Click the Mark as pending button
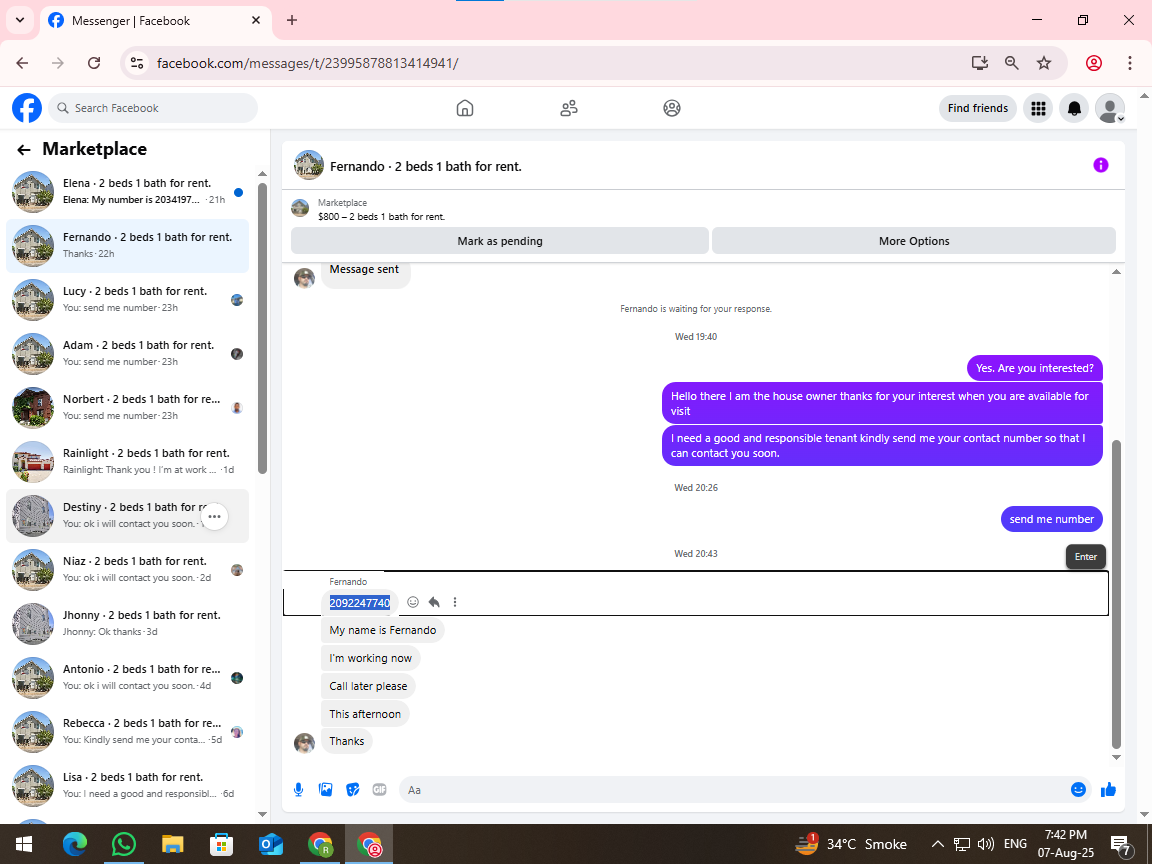1152x864 pixels. click(500, 241)
